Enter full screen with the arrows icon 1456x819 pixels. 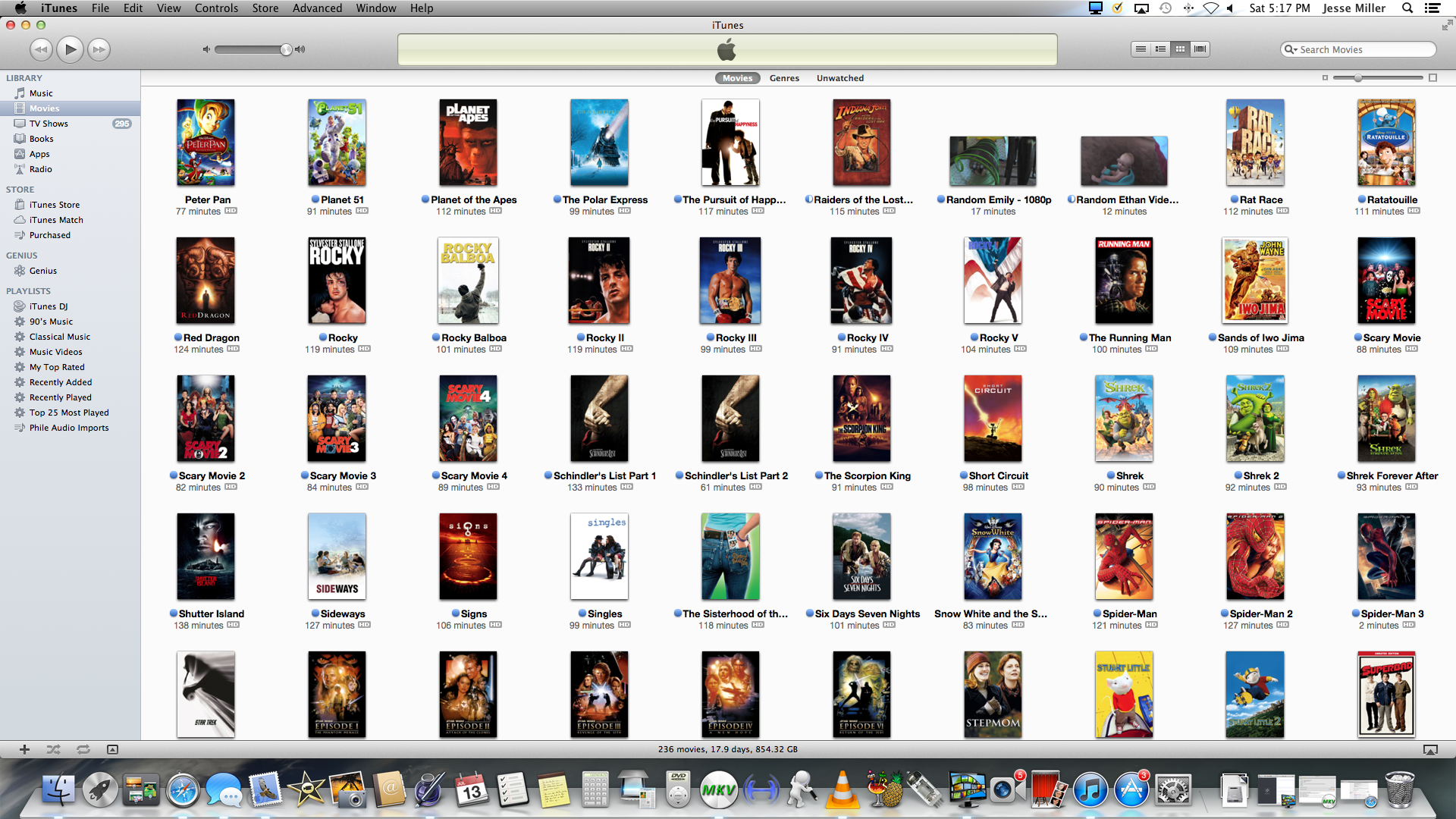pos(1447,25)
